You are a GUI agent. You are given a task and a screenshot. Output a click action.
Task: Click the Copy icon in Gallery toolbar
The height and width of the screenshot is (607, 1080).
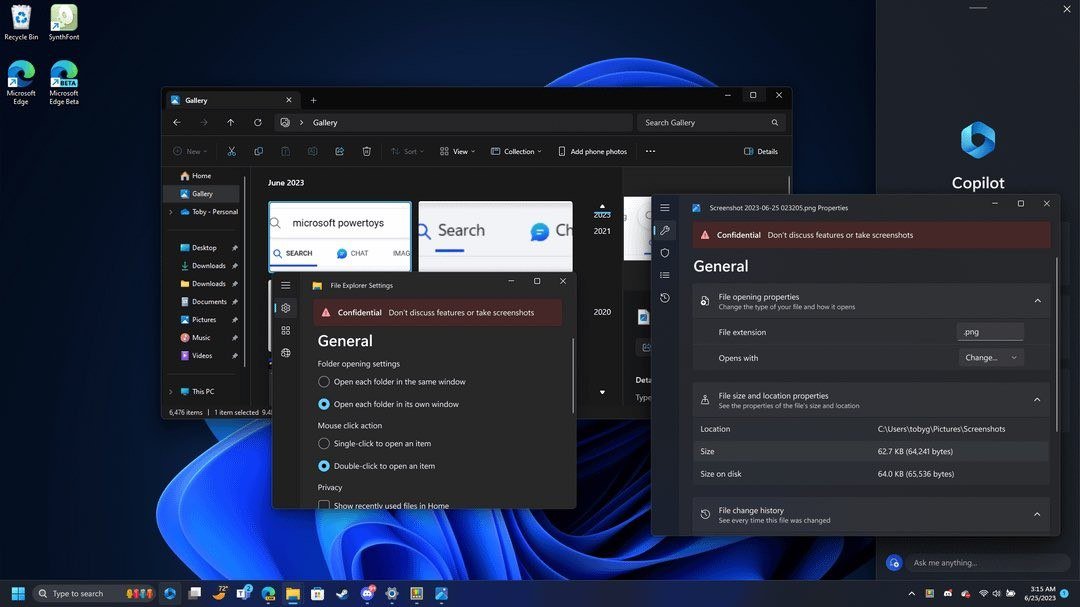258,151
